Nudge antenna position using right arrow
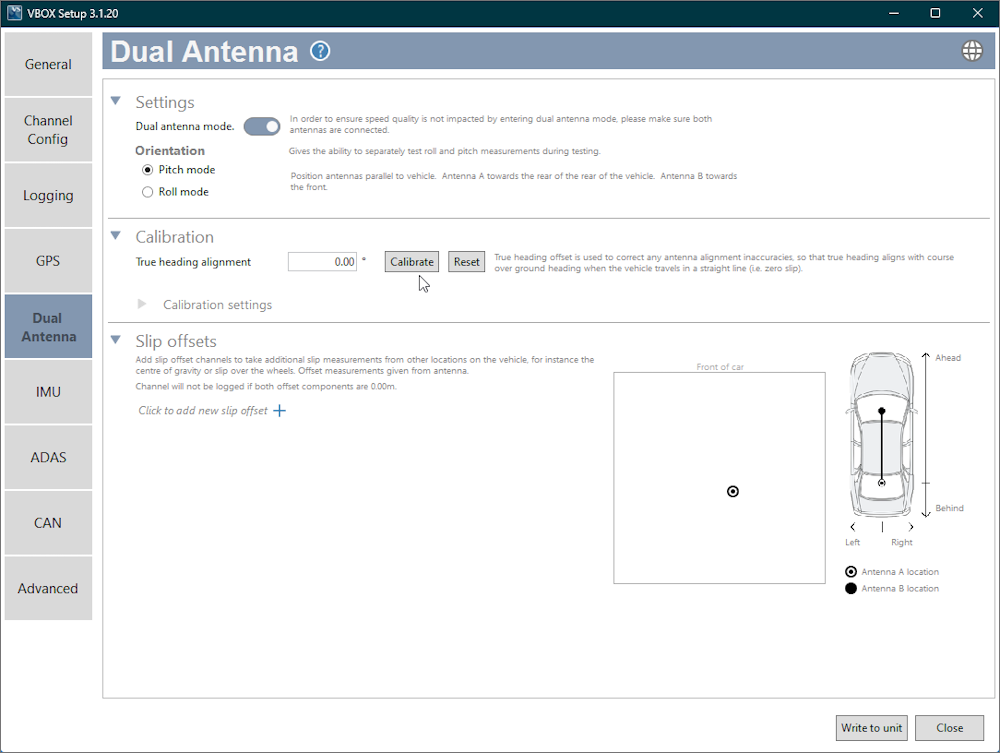Screen dimensions: 1000x753 (x=910, y=526)
